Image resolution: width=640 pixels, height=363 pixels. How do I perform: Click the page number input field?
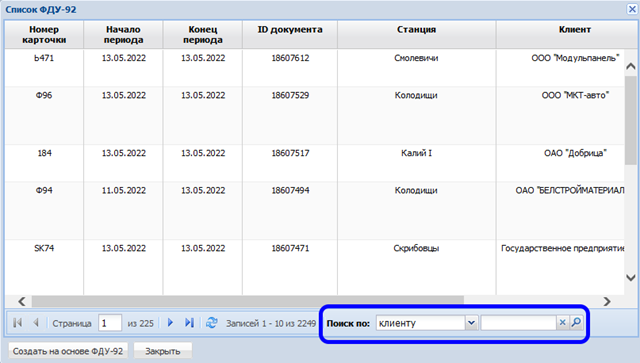110,323
